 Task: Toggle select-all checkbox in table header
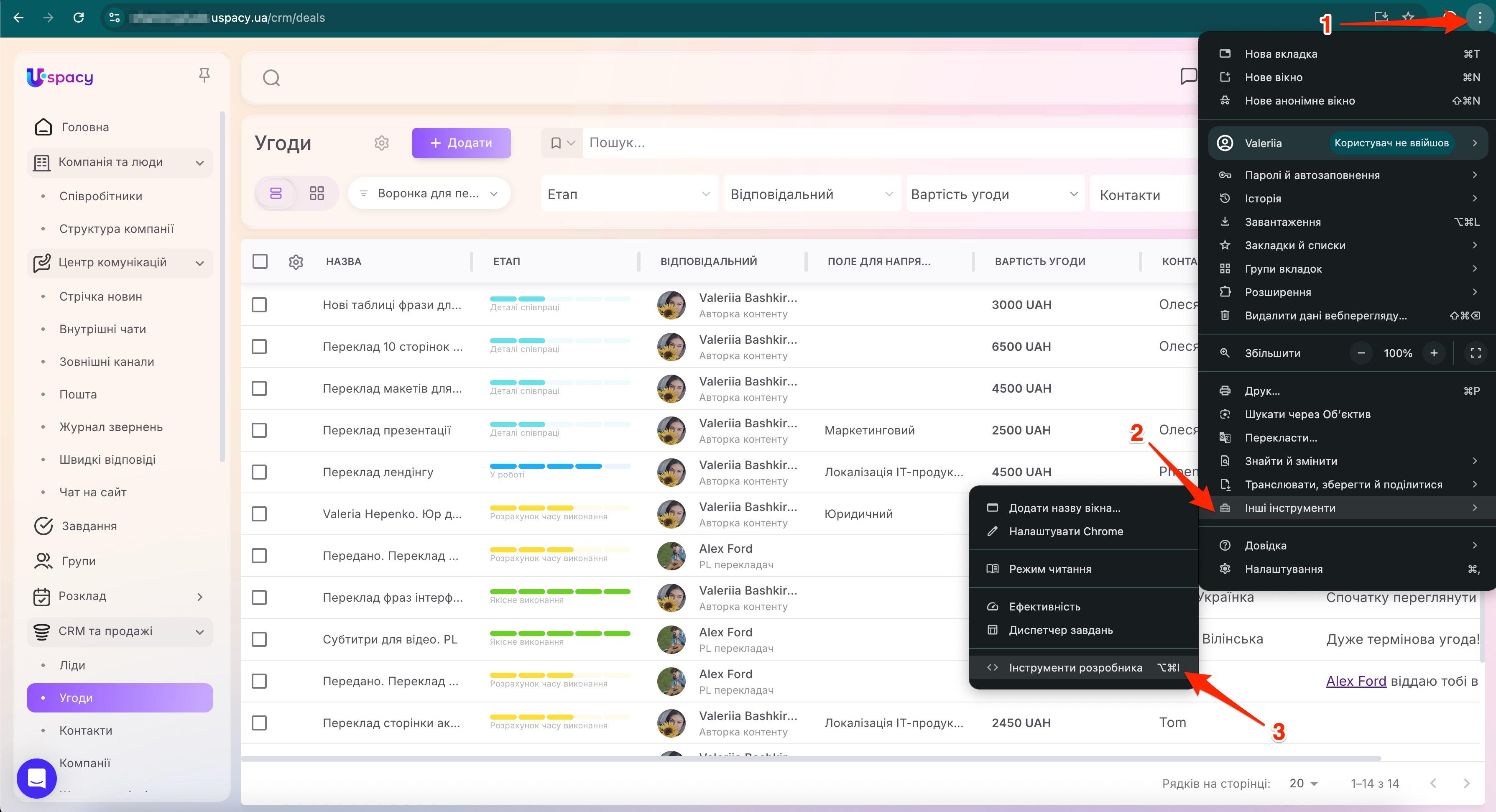(260, 262)
